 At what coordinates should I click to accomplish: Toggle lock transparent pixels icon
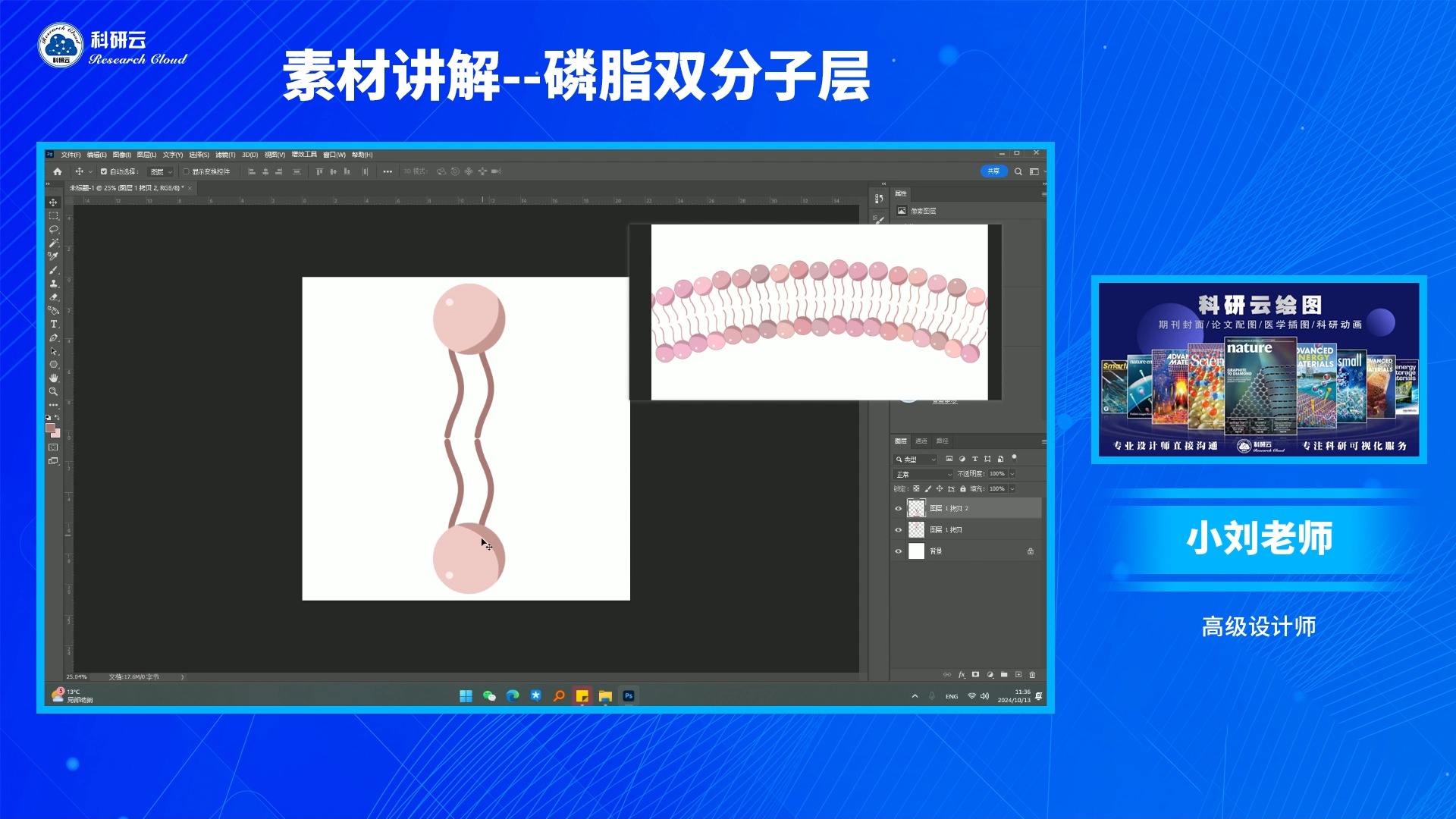click(916, 488)
